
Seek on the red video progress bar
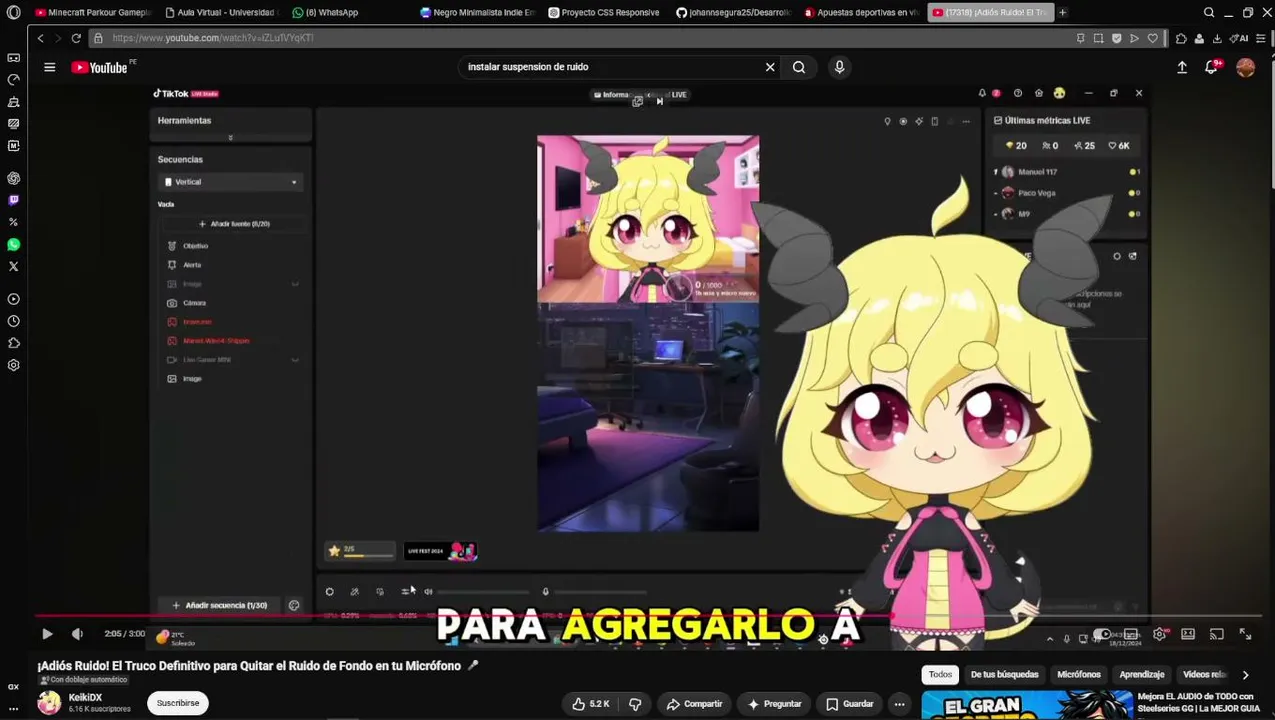pyautogui.click(x=646, y=617)
